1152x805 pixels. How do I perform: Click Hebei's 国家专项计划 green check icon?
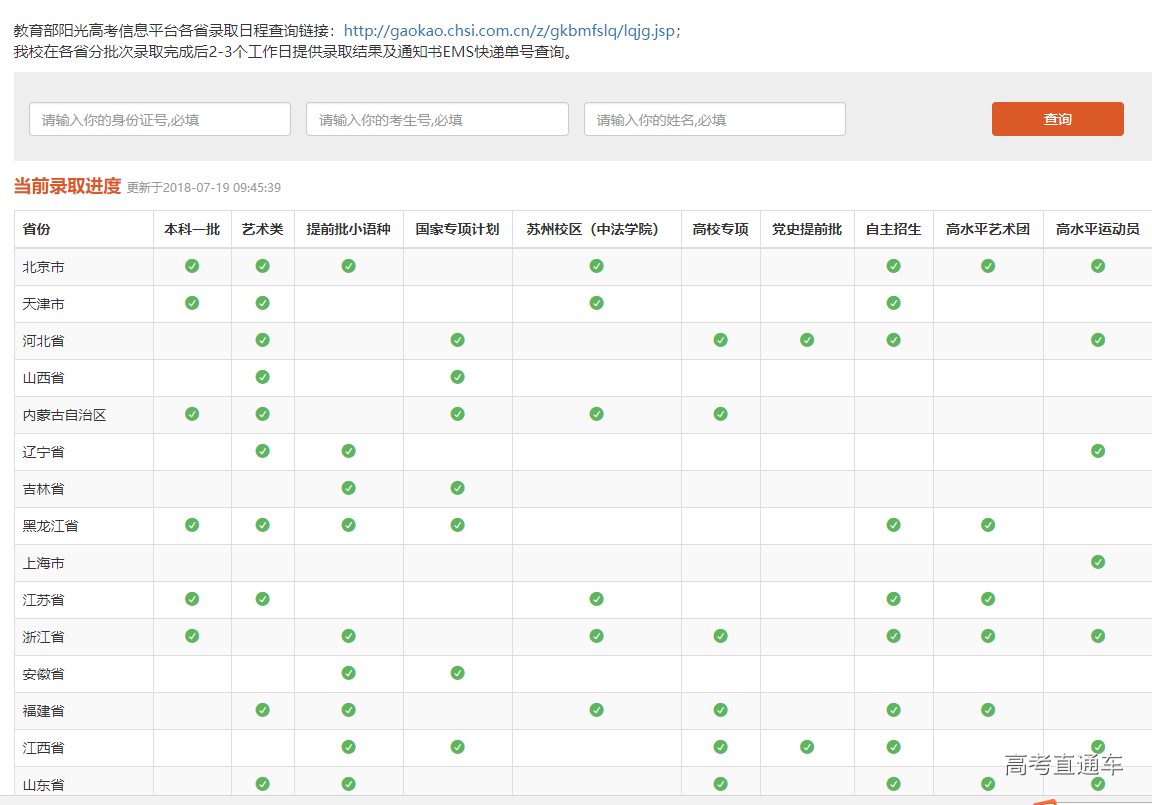457,340
